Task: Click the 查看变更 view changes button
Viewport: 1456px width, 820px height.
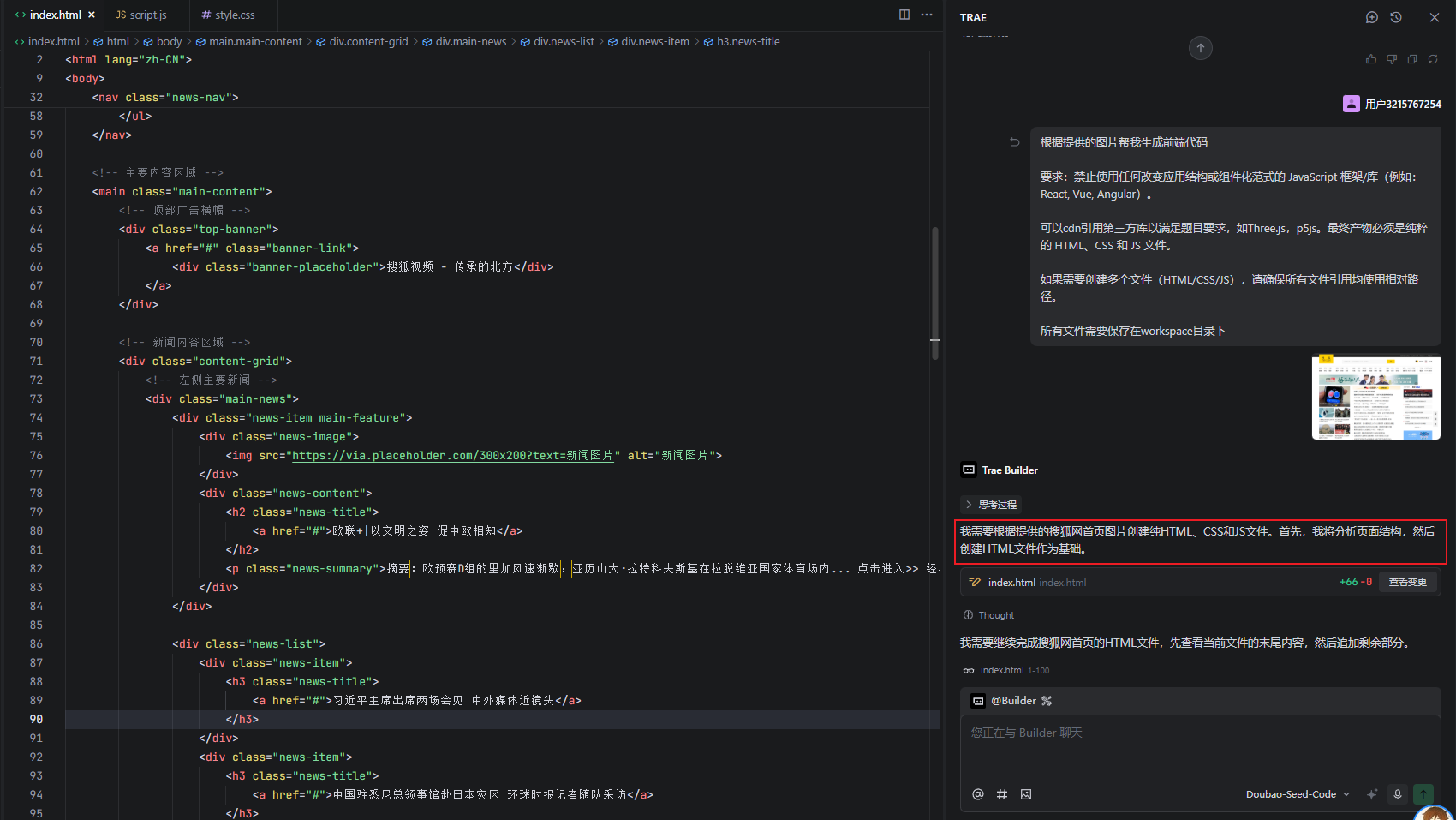Action: (1407, 582)
